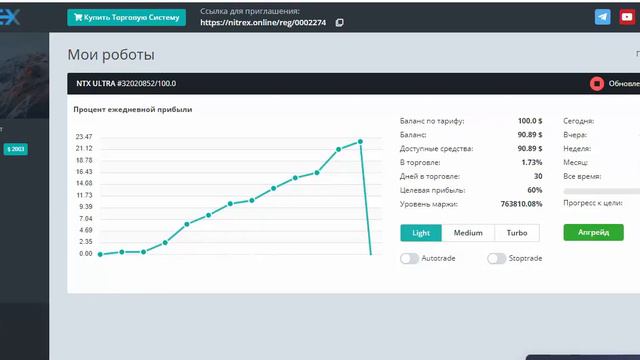Click the red stop robot icon
This screenshot has width=640, height=360.
pos(597,84)
